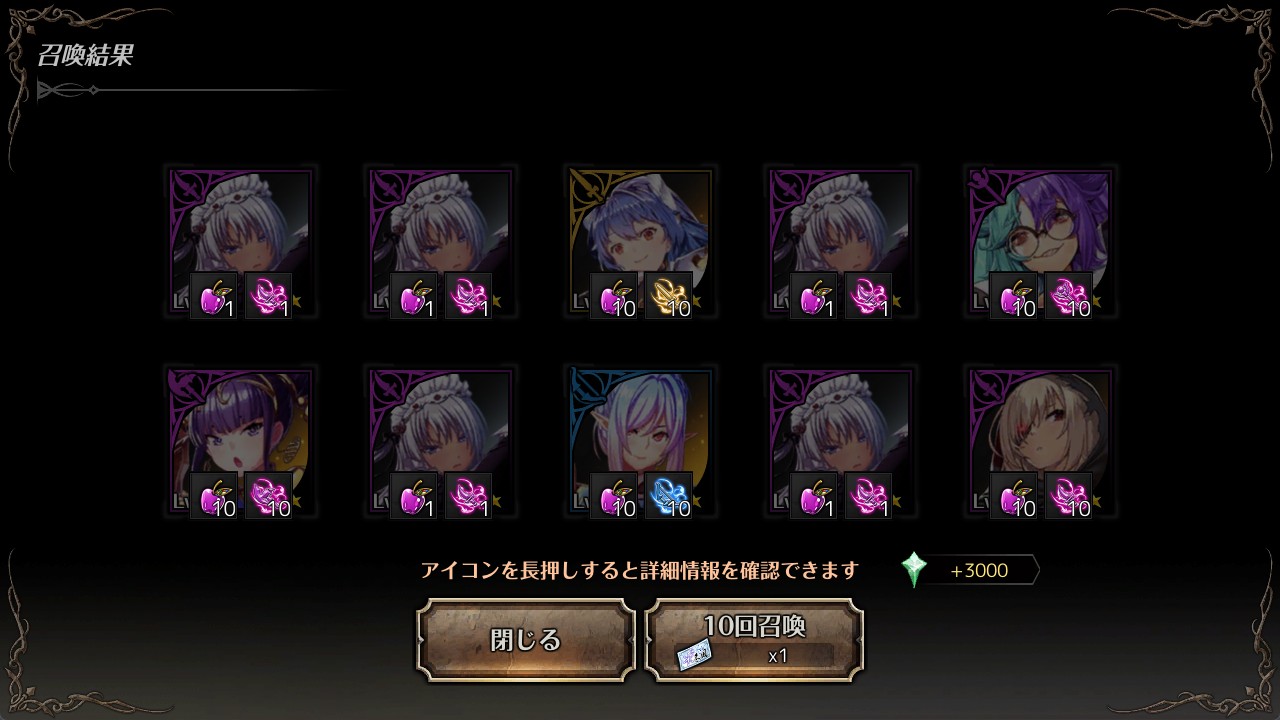Image resolution: width=1280 pixels, height=720 pixels.
Task: Click the +3000 gem reward counter
Action: coord(979,570)
